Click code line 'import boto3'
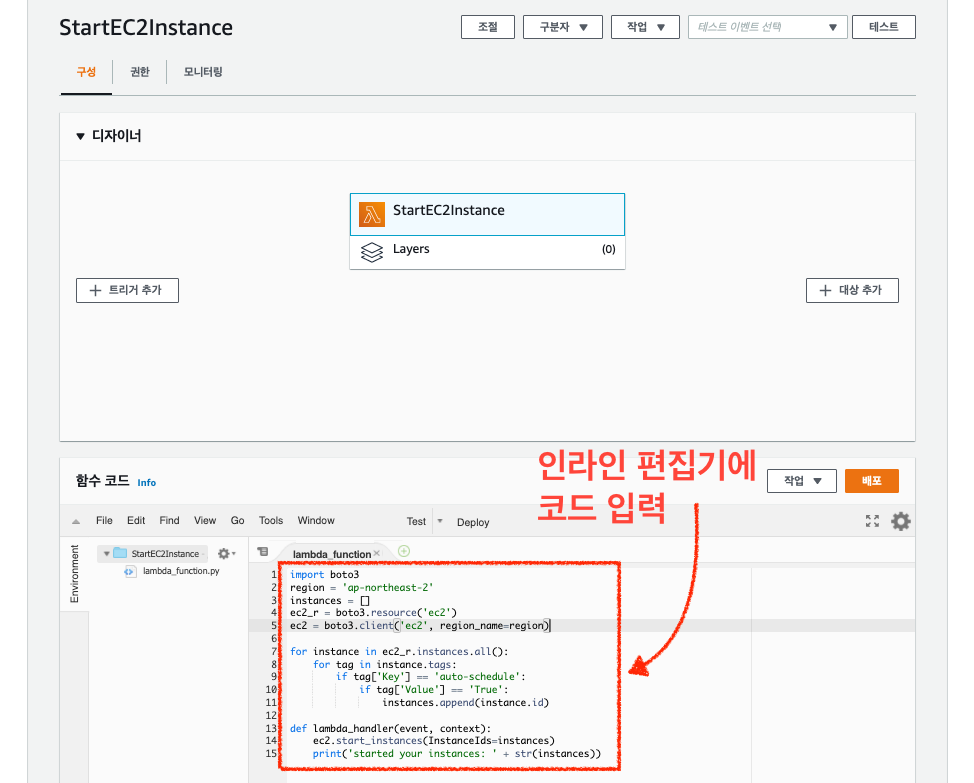The image size is (974, 783). 324,574
